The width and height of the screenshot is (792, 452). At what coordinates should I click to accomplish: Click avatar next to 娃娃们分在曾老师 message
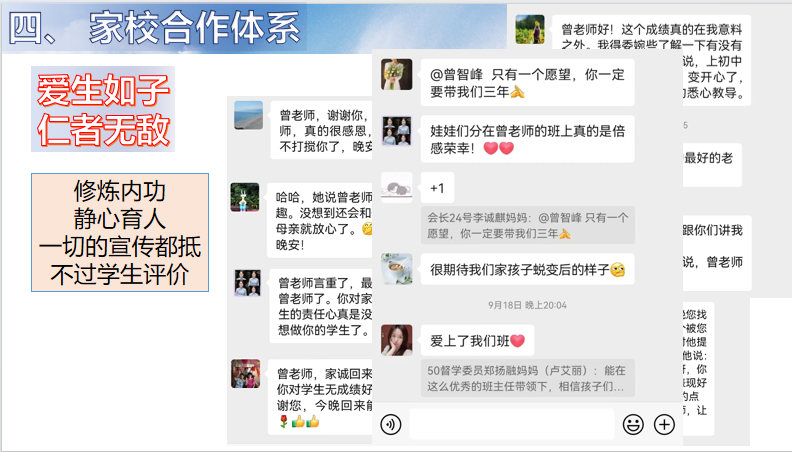(x=397, y=131)
